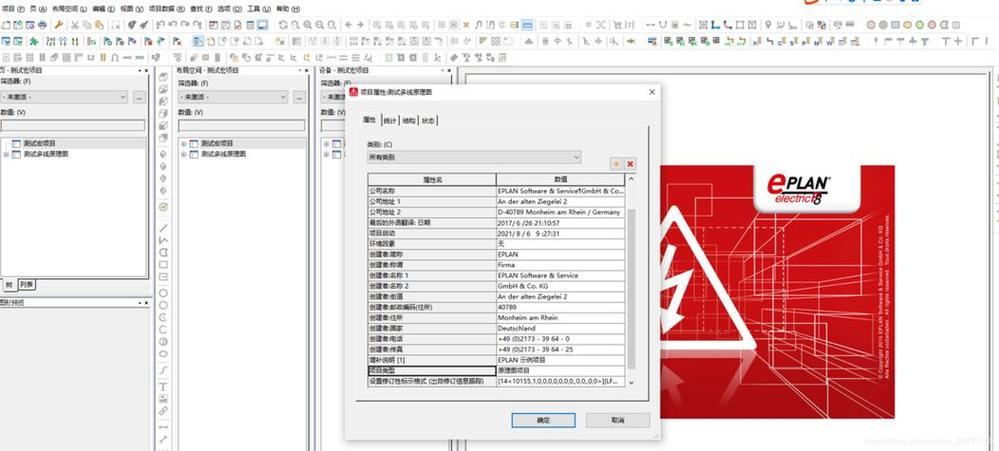Click the scissors cut icon
Image resolution: width=999 pixels, height=451 pixels.
[x=75, y=25]
